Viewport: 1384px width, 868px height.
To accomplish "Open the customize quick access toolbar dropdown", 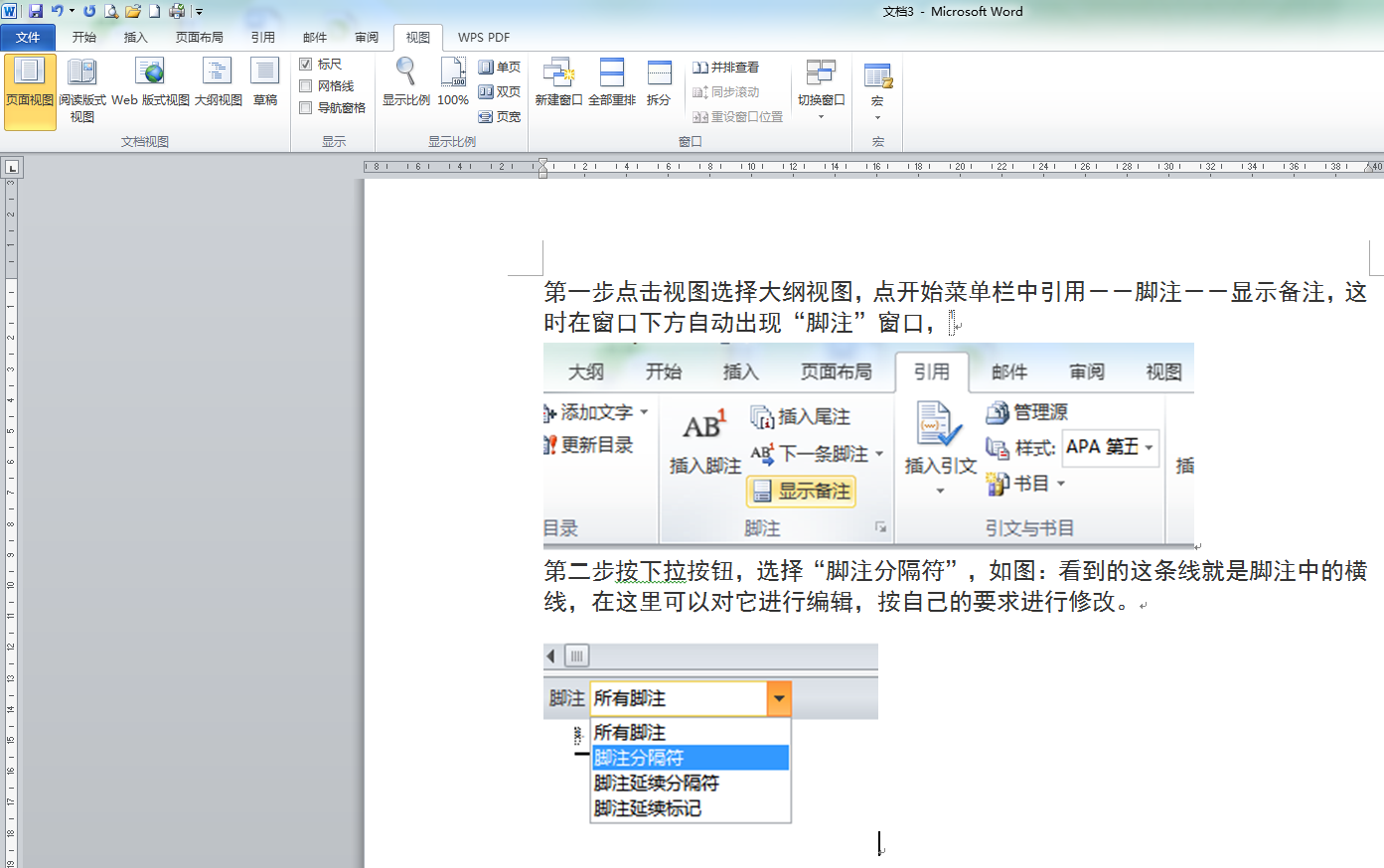I will [200, 12].
